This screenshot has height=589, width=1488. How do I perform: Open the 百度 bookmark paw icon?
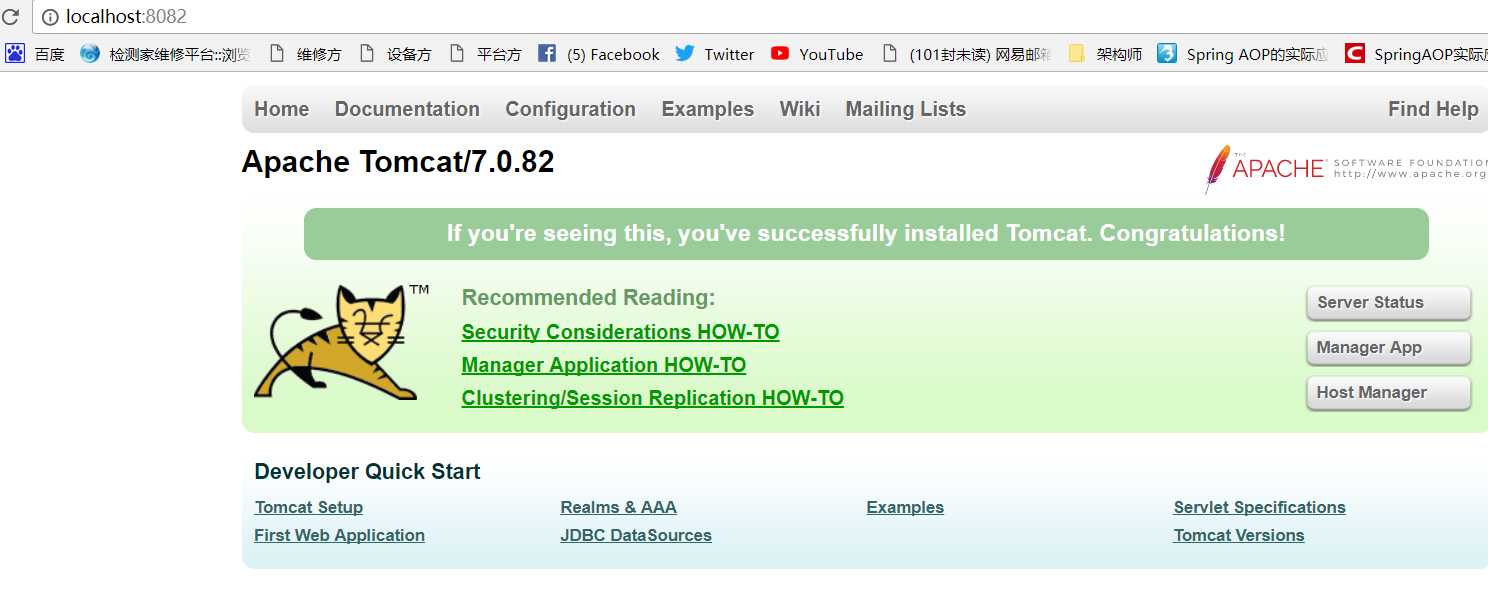[15, 54]
